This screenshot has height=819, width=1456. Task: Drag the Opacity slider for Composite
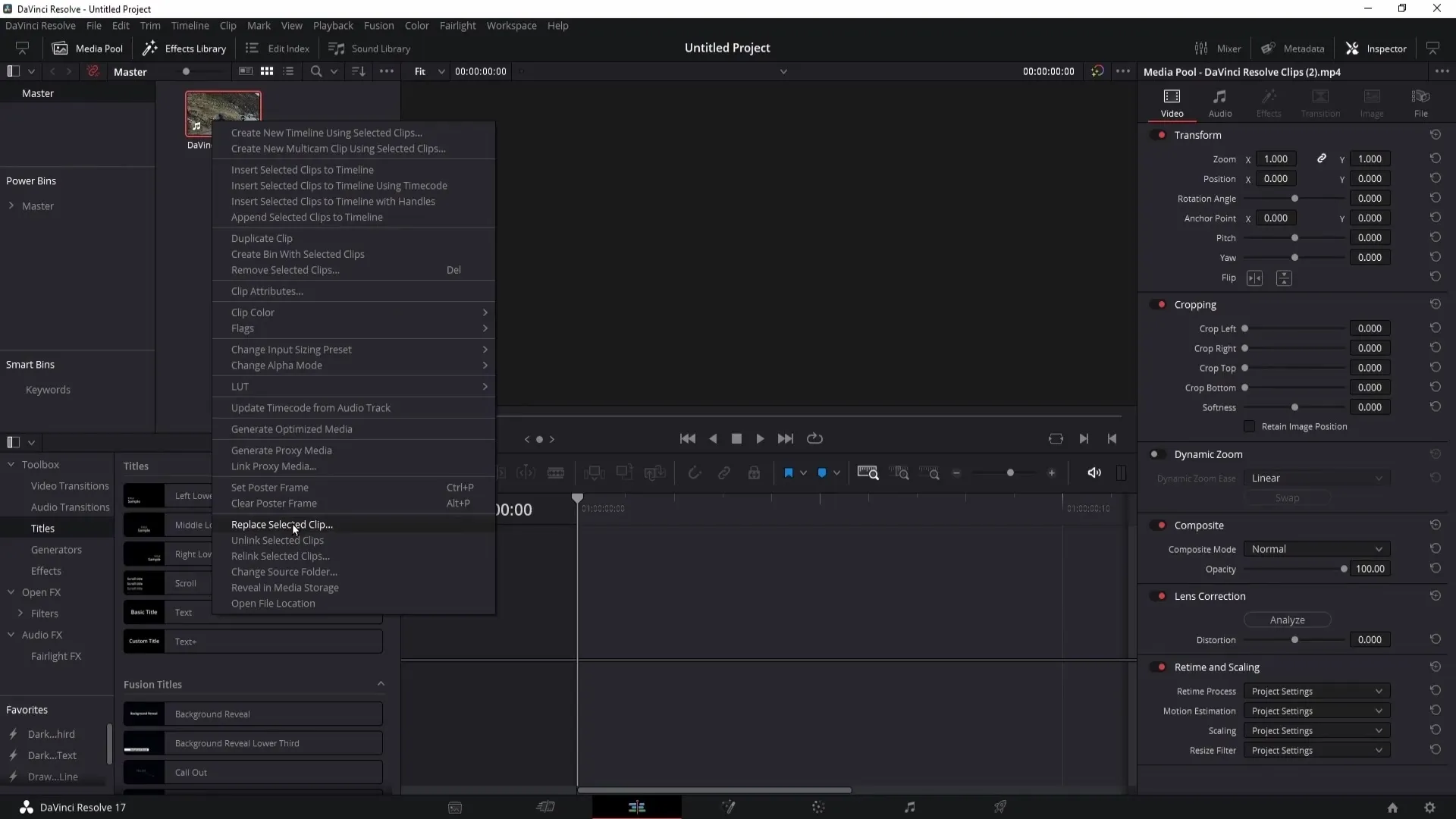pos(1344,569)
